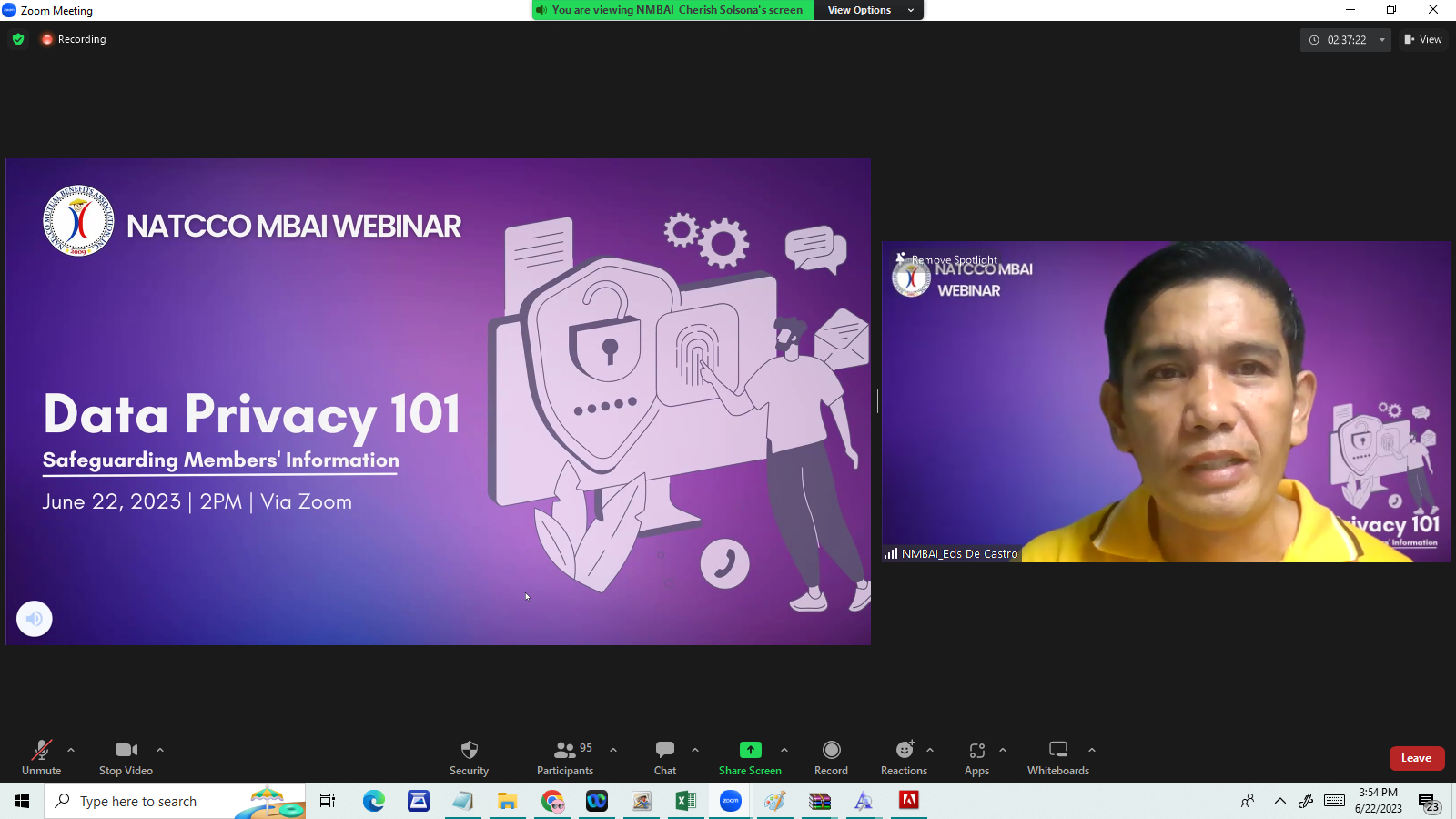Show hidden system tray icons
The height and width of the screenshot is (819, 1456).
1280,801
